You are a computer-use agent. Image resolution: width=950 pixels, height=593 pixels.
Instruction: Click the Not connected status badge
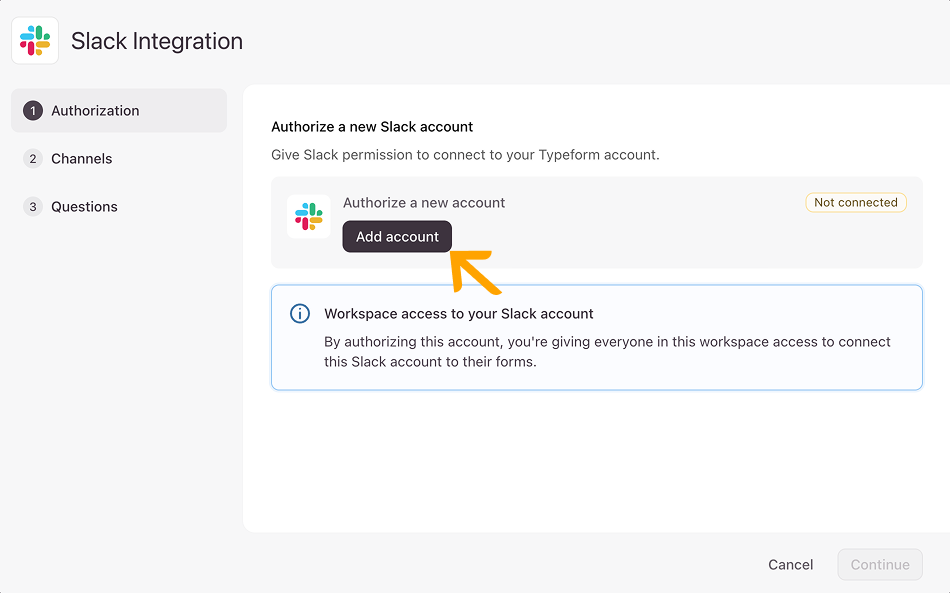(x=855, y=202)
